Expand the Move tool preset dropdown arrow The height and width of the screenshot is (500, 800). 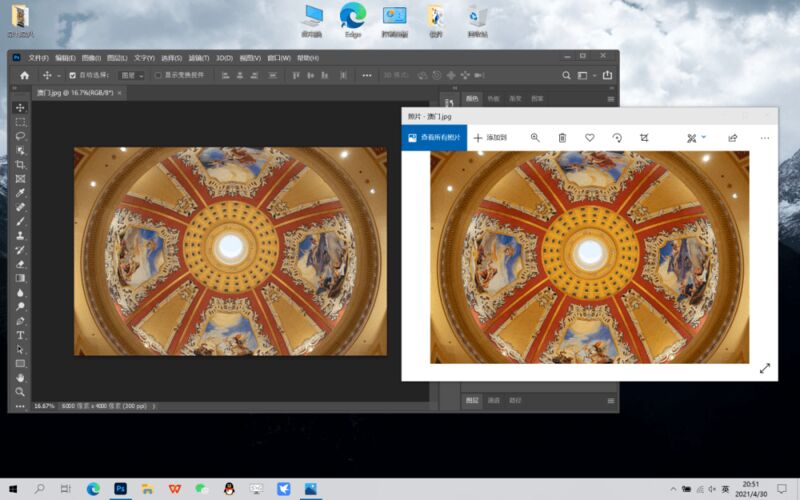tap(59, 76)
